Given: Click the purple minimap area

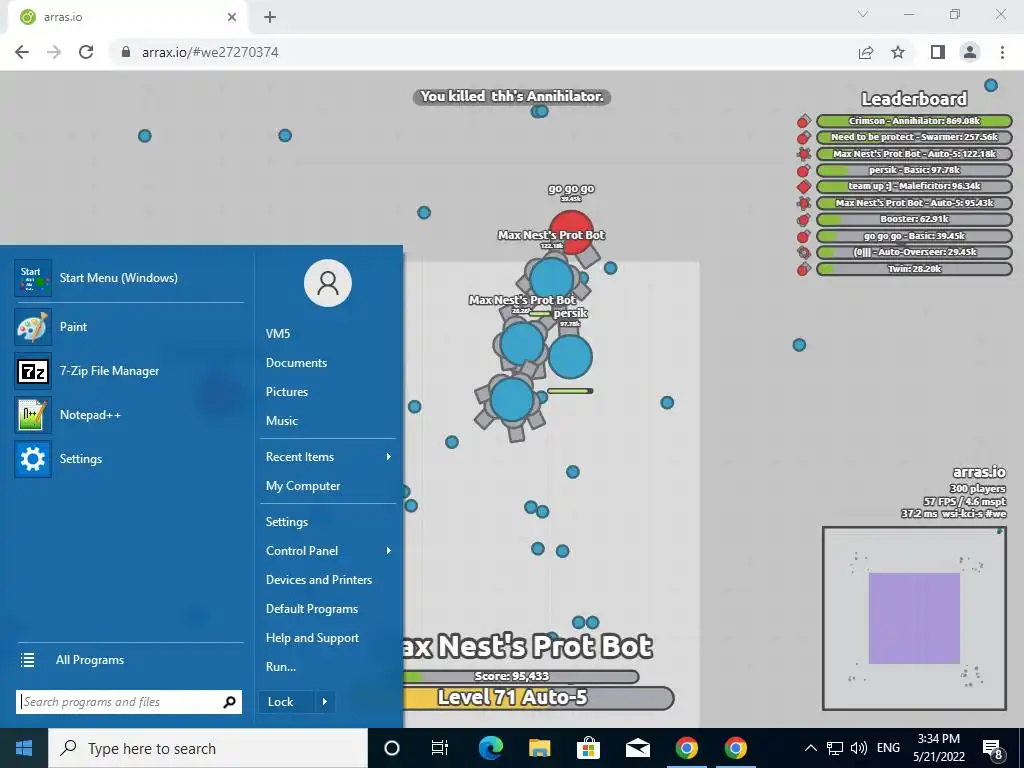Looking at the screenshot, I should tap(914, 618).
